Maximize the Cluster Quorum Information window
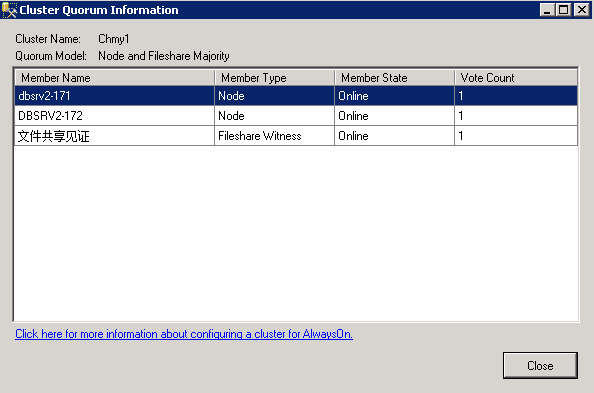This screenshot has height=393, width=594. point(564,9)
